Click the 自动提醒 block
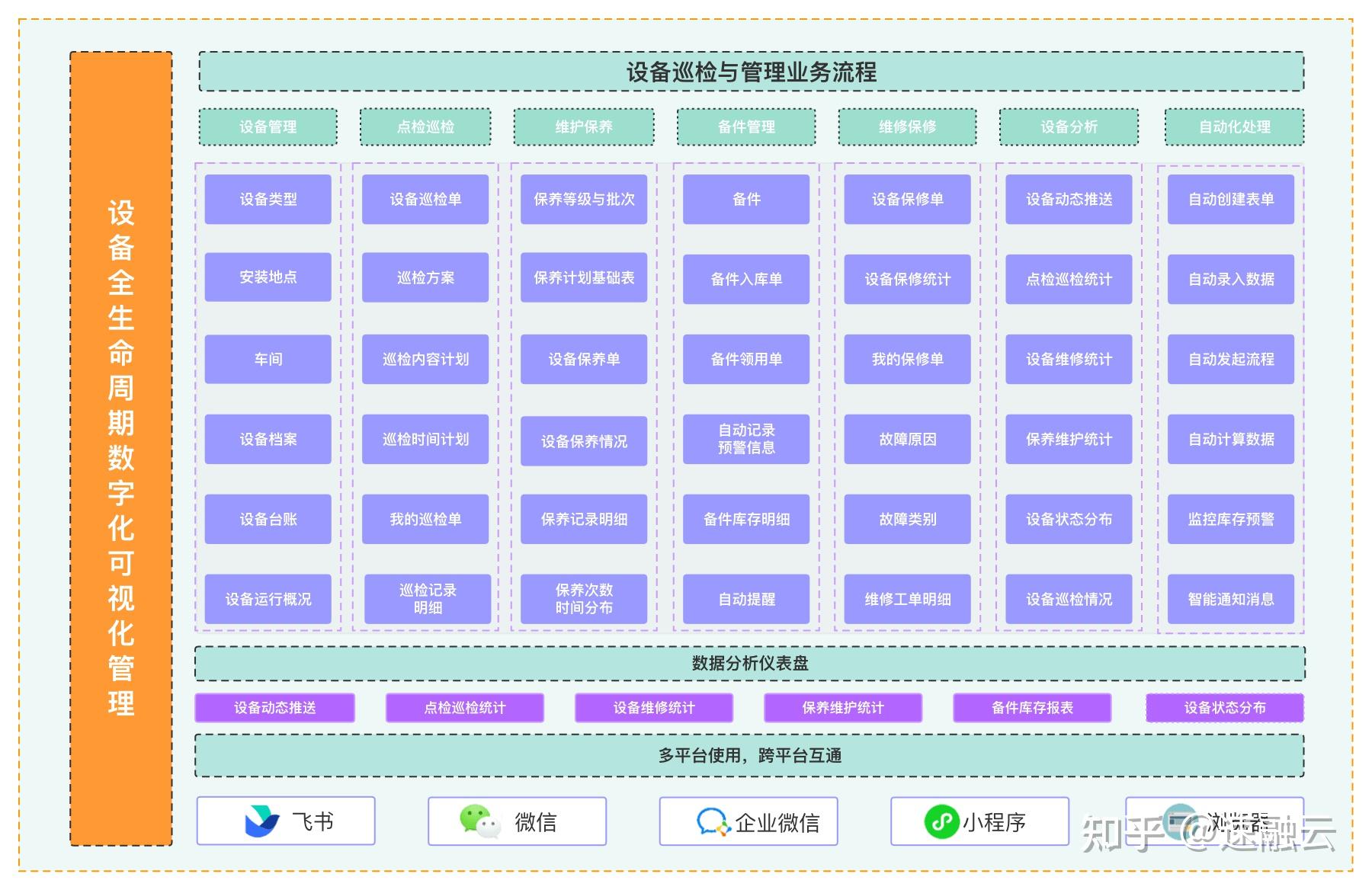 [x=746, y=599]
